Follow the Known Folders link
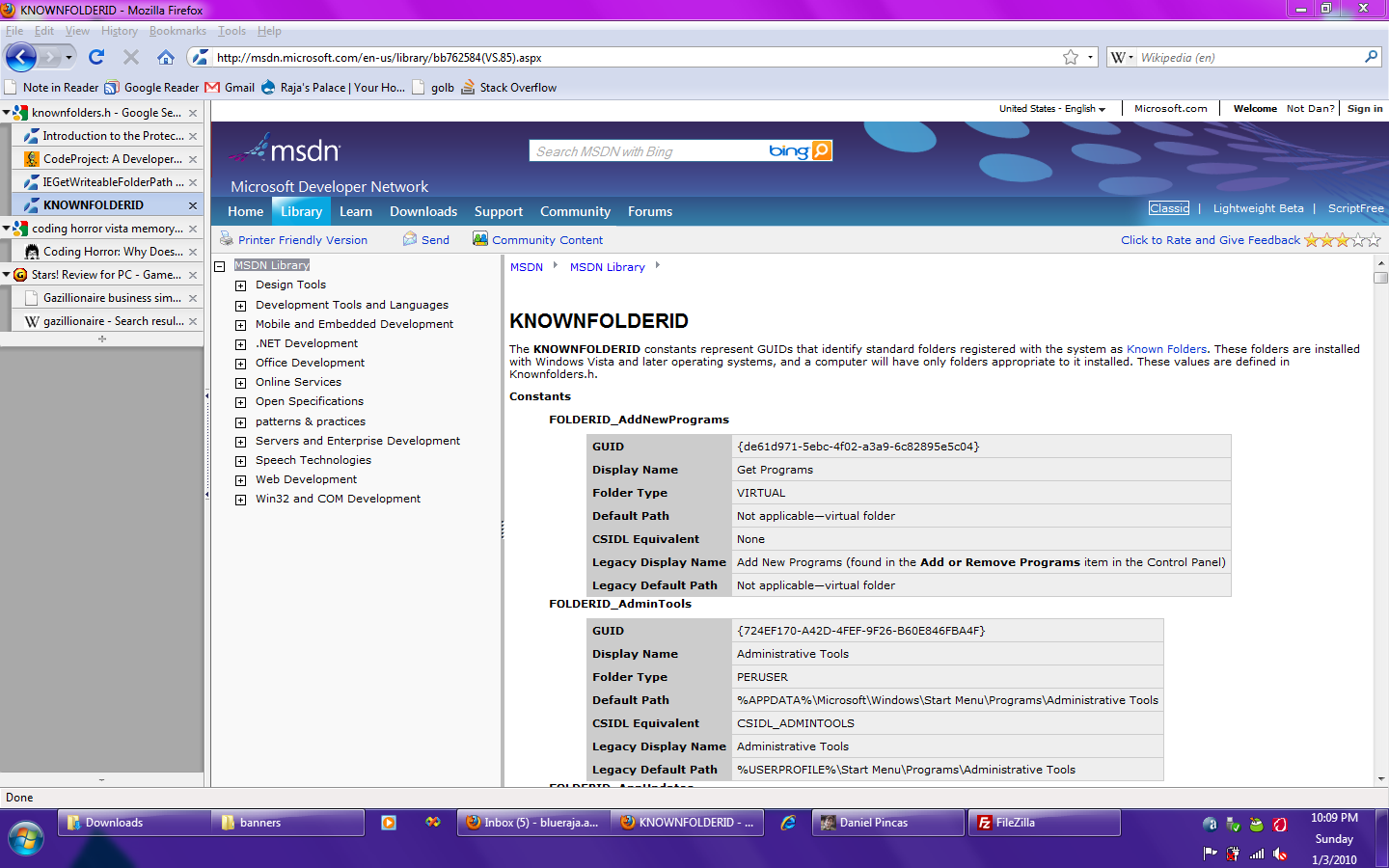Image resolution: width=1389 pixels, height=868 pixels. [1166, 349]
